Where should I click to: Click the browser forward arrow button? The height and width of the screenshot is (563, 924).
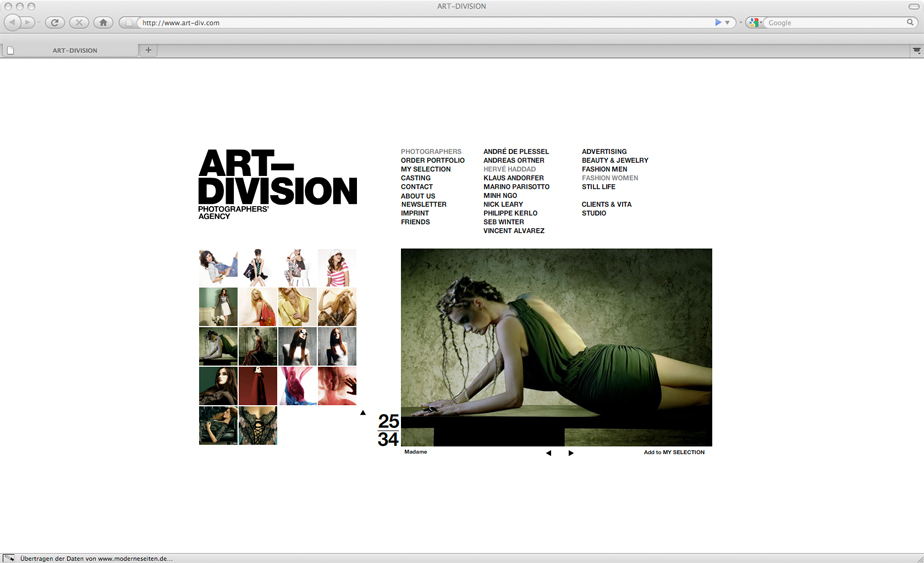28,22
